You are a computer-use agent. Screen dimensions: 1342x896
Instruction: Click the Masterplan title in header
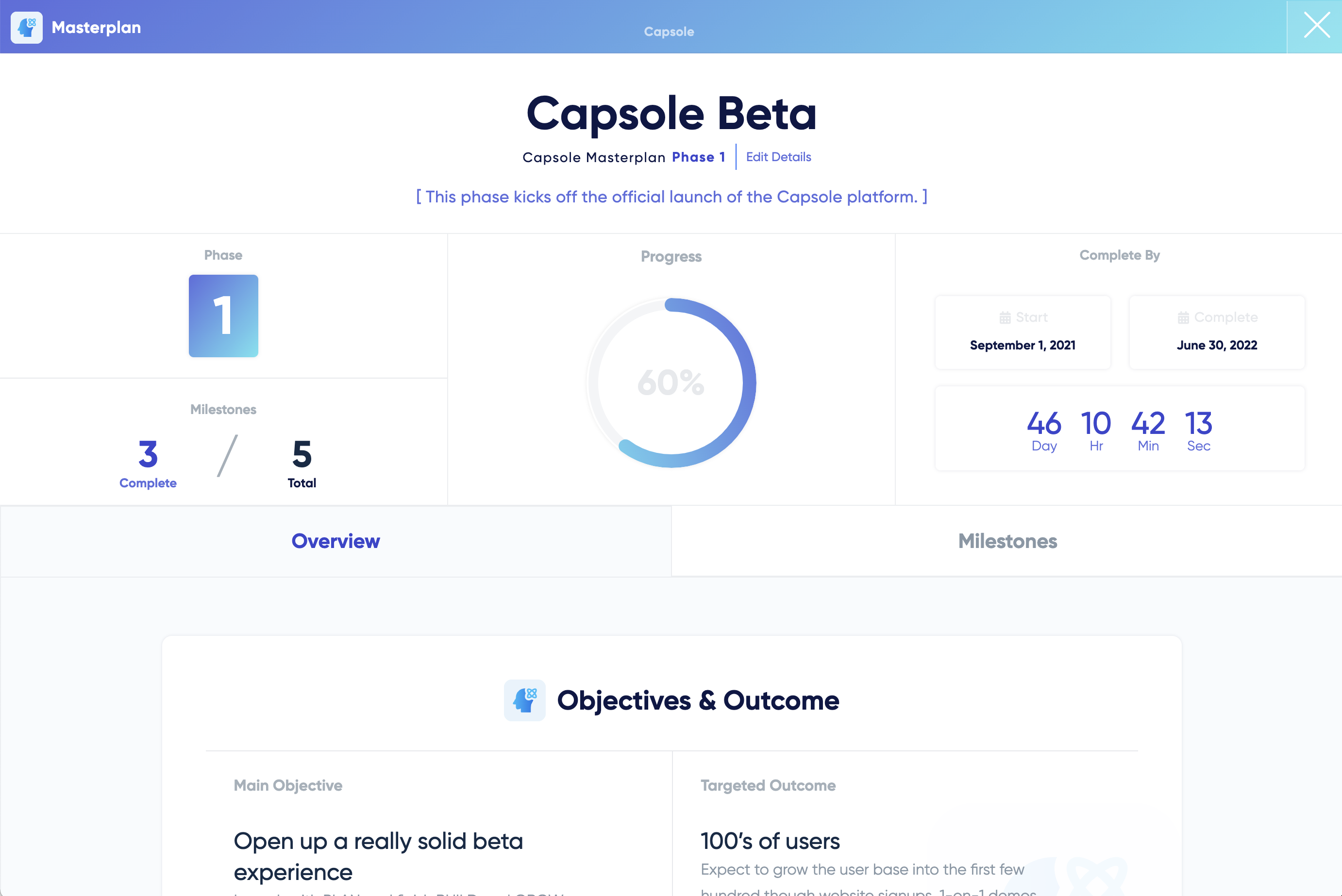pyautogui.click(x=96, y=28)
